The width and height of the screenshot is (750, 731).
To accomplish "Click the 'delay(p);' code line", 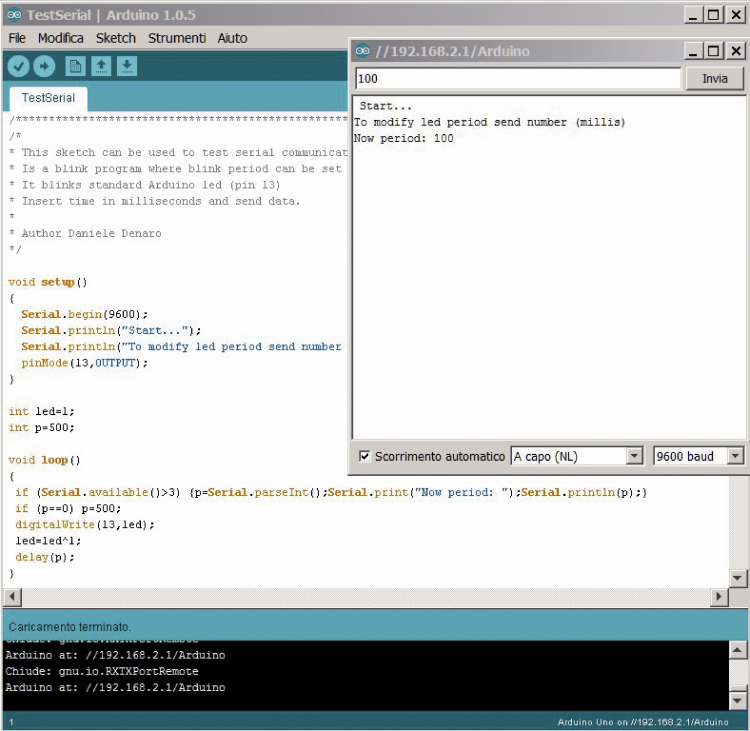I will point(45,557).
